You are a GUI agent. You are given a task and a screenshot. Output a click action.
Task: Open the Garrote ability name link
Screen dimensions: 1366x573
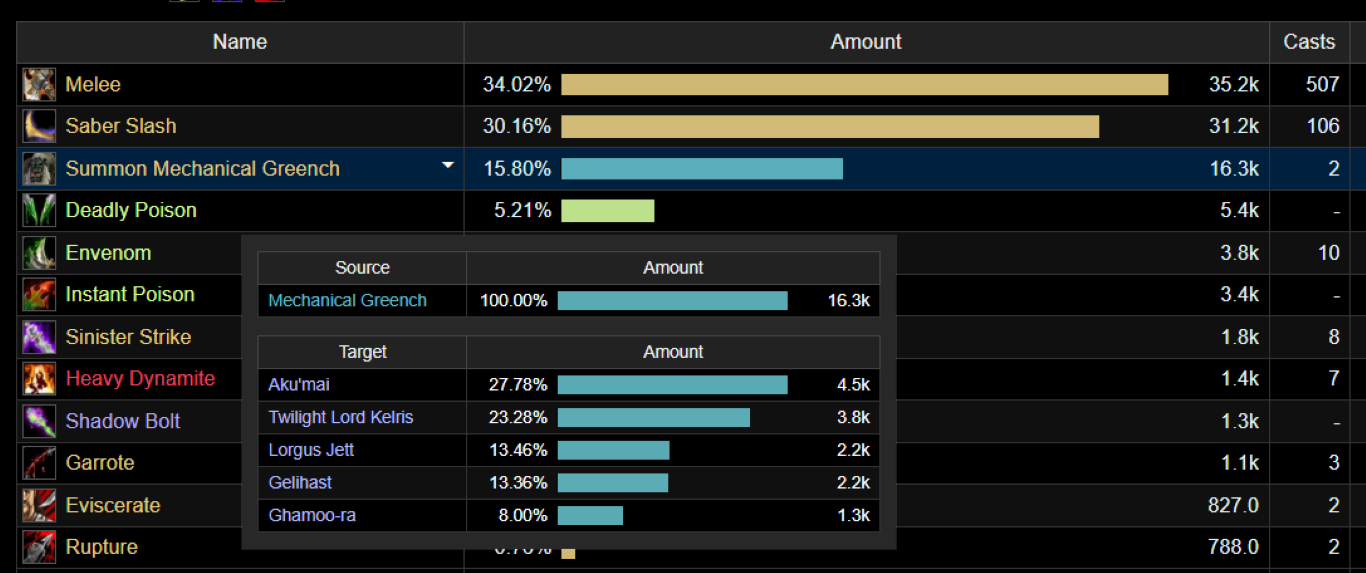pyautogui.click(x=100, y=463)
